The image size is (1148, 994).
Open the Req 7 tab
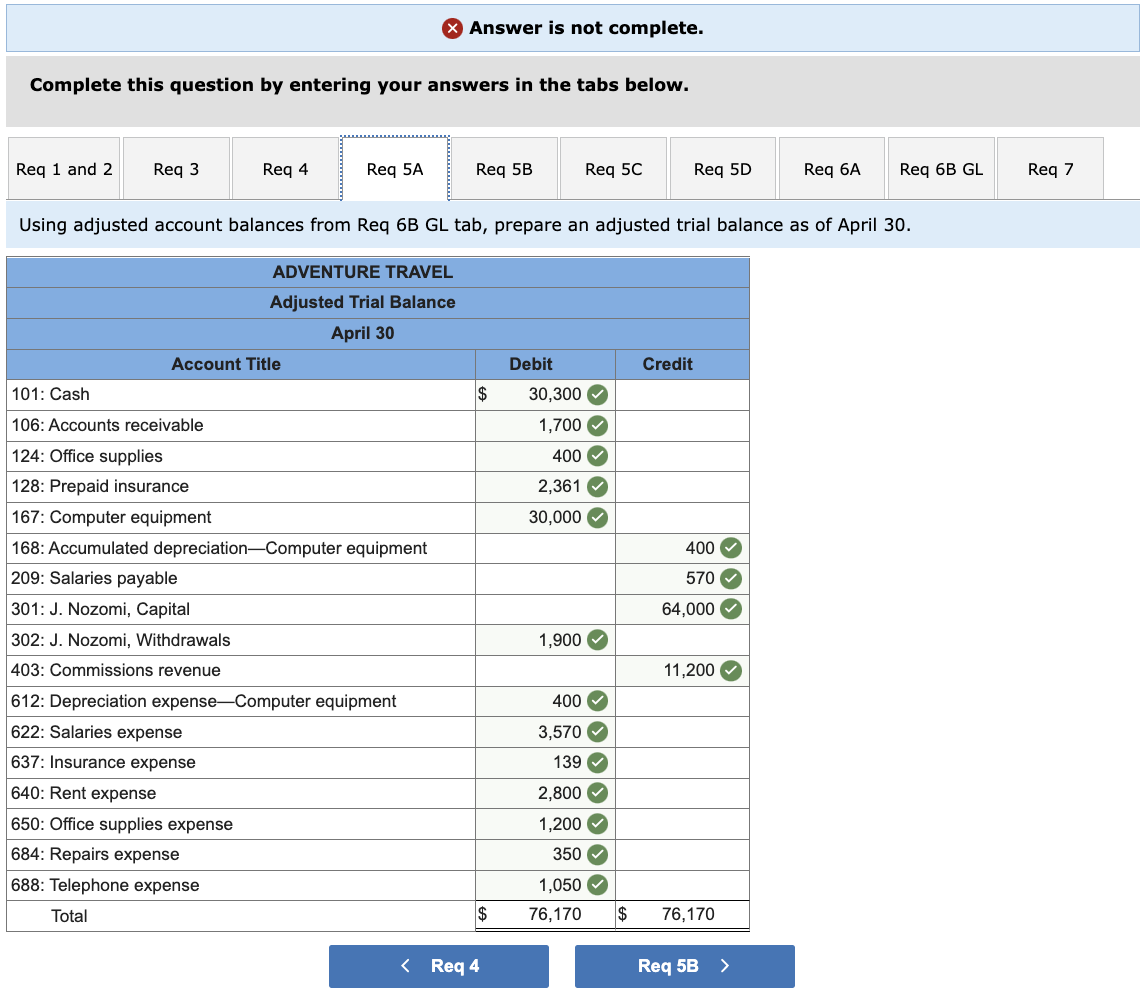coord(1050,169)
